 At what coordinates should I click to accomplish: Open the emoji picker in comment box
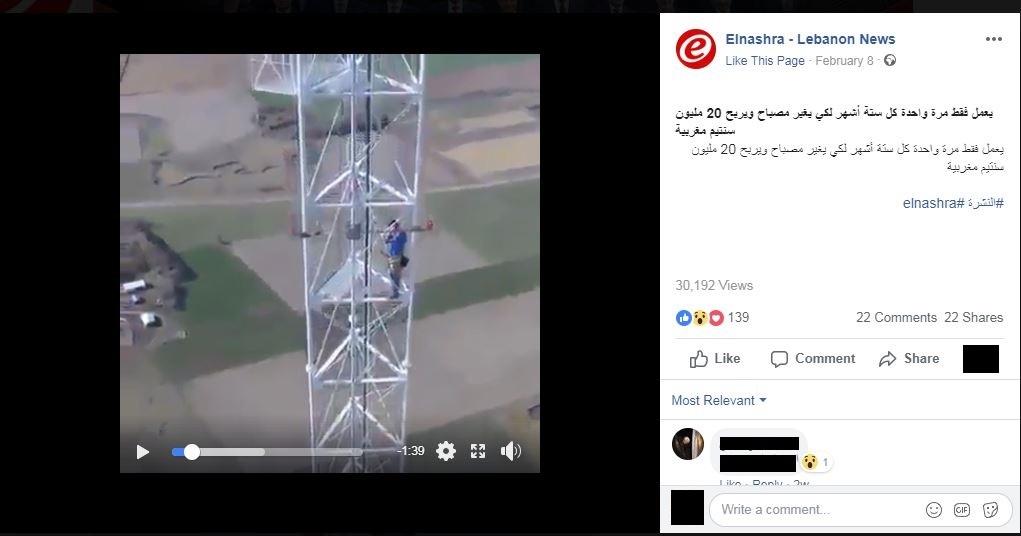(934, 510)
